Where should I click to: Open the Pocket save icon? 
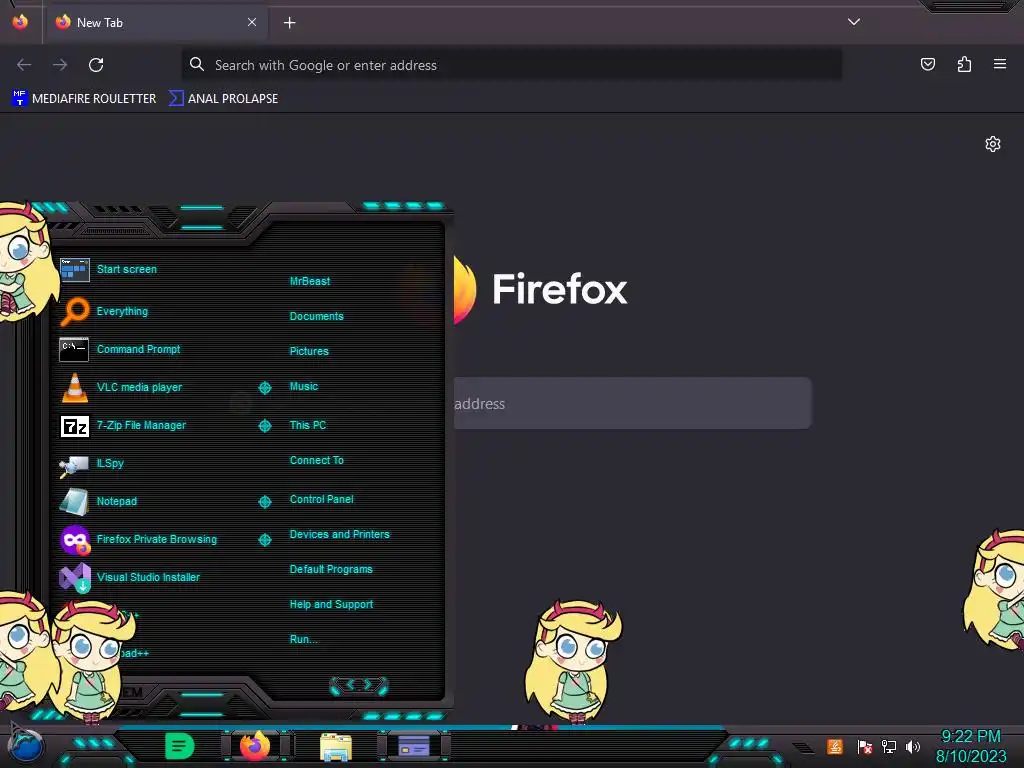(x=927, y=64)
